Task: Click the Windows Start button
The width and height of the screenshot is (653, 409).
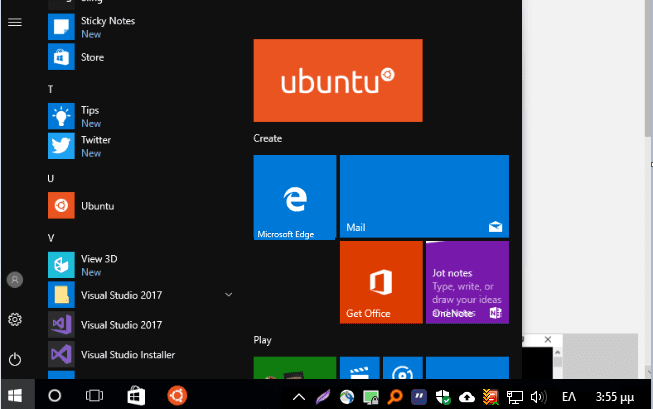Action: pos(15,395)
